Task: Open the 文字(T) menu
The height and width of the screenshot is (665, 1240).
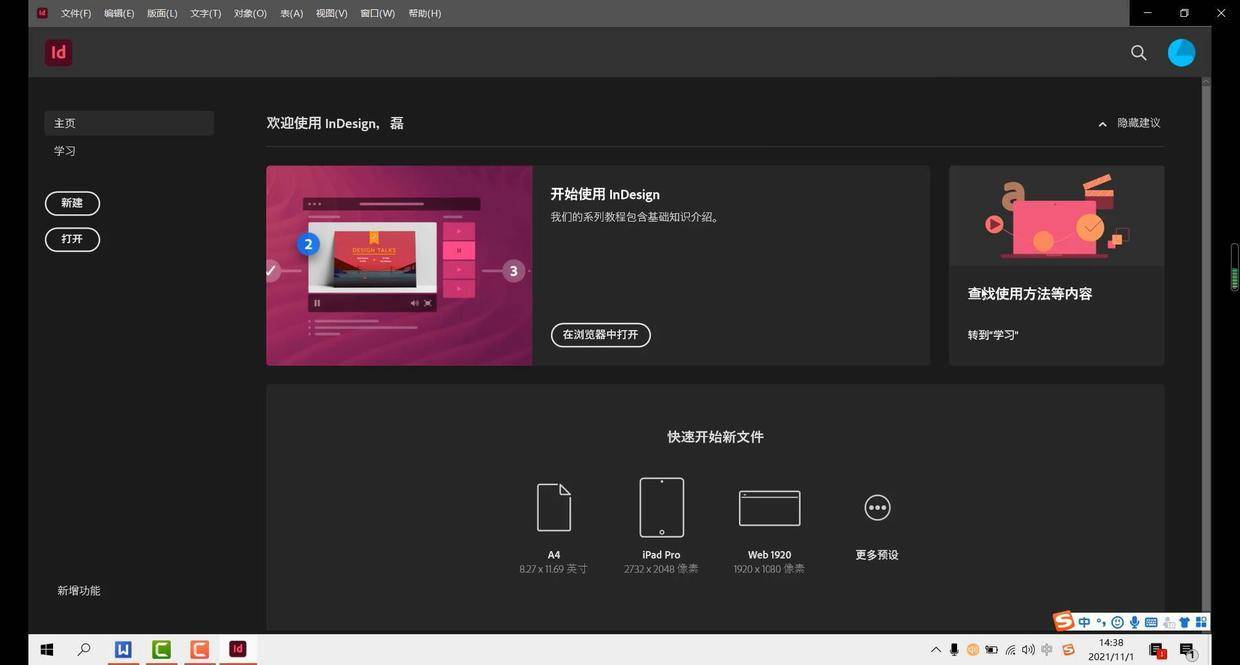Action: point(205,13)
